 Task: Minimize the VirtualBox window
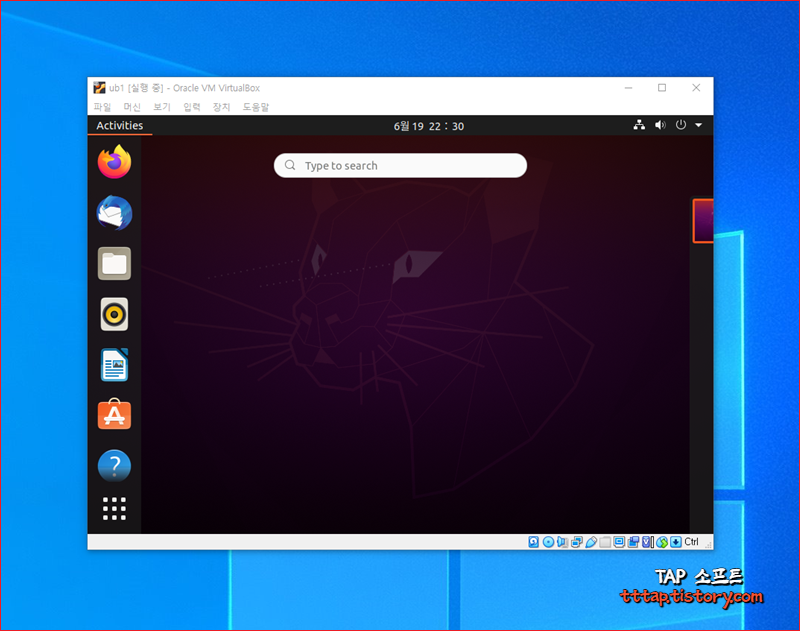[x=629, y=88]
